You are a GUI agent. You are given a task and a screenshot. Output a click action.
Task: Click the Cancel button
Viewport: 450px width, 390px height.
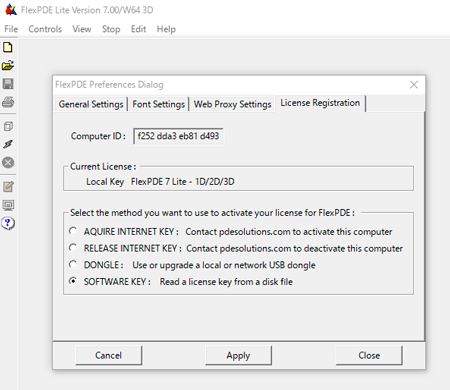point(108,355)
